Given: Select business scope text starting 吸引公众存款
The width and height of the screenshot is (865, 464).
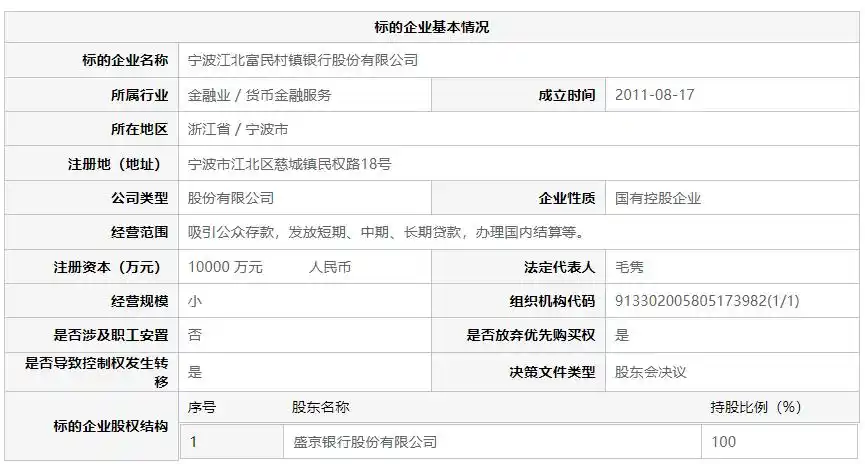Looking at the screenshot, I should (x=387, y=232).
